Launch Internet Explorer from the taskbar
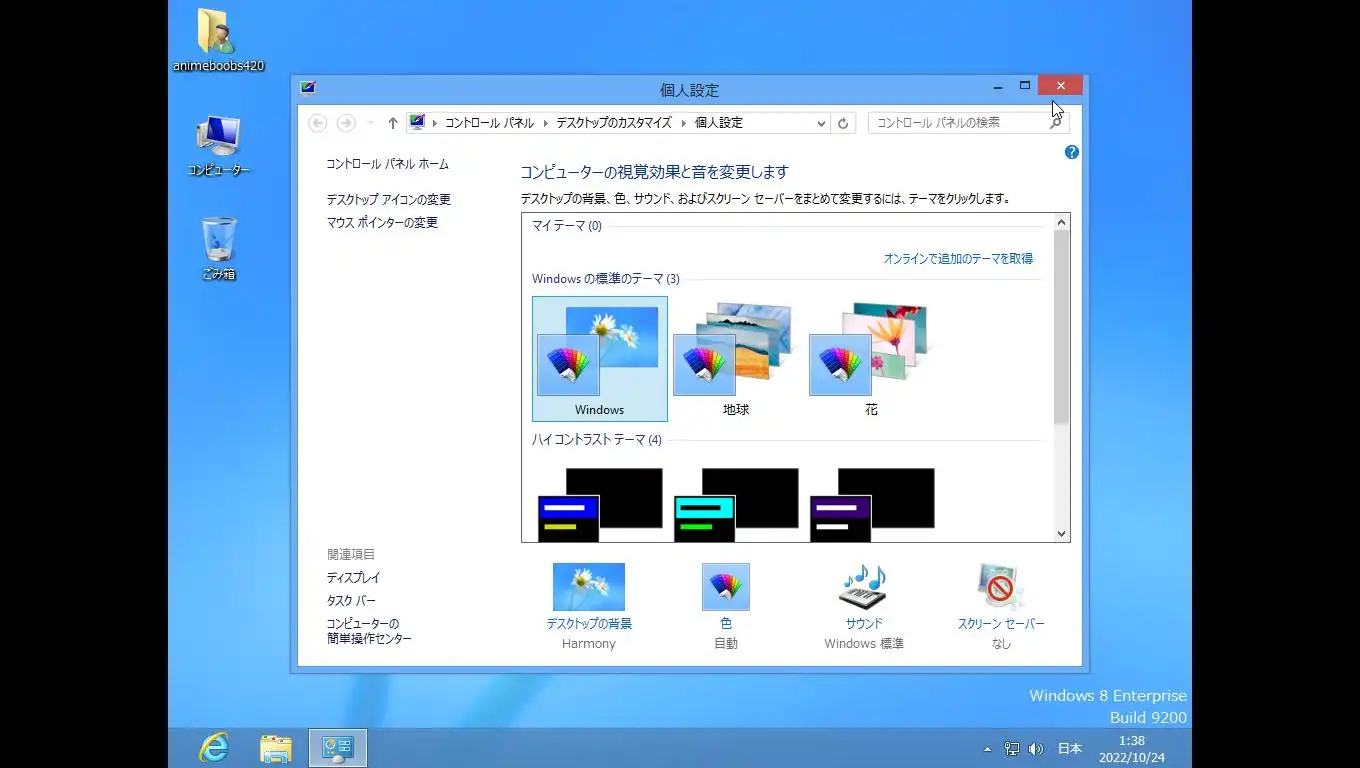1360x768 pixels. (x=214, y=748)
